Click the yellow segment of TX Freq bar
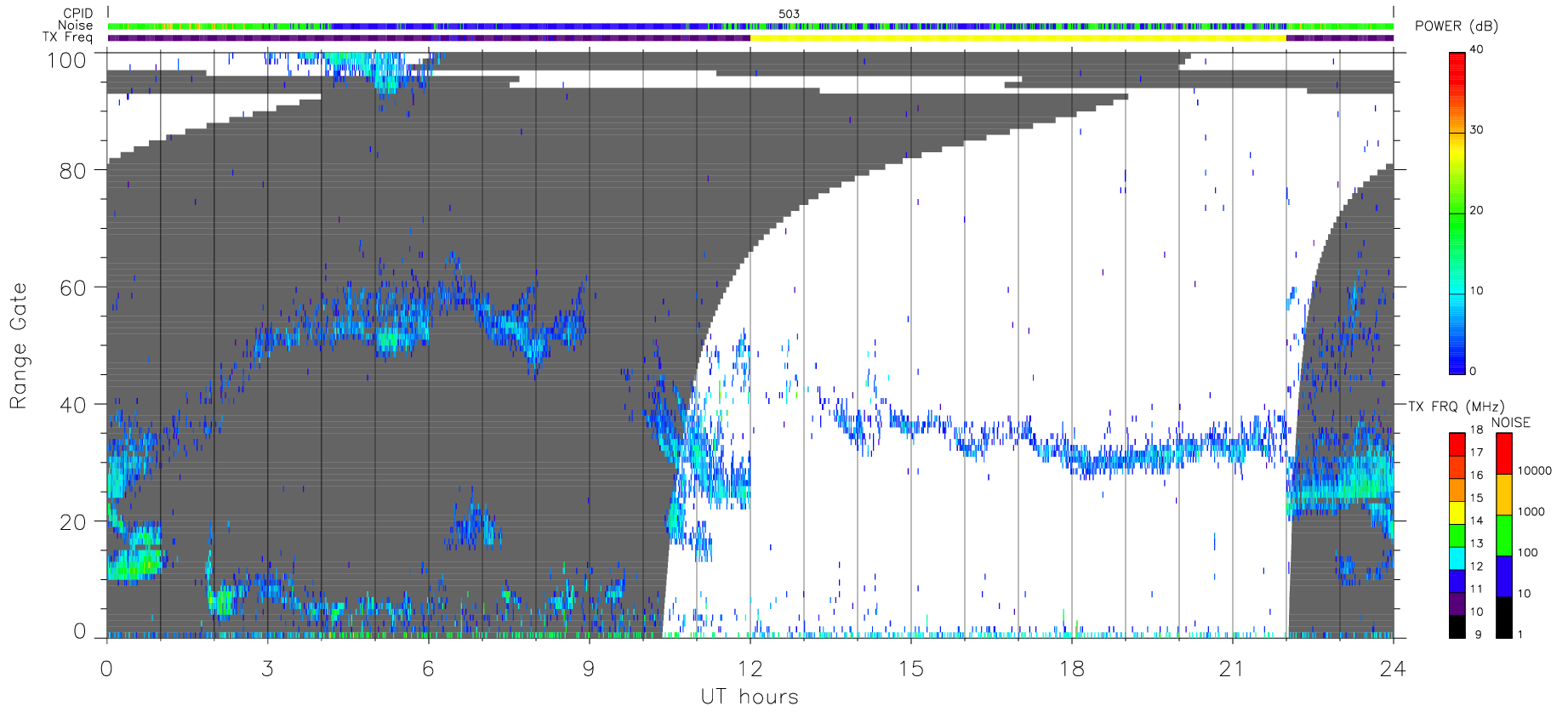 click(x=1018, y=37)
